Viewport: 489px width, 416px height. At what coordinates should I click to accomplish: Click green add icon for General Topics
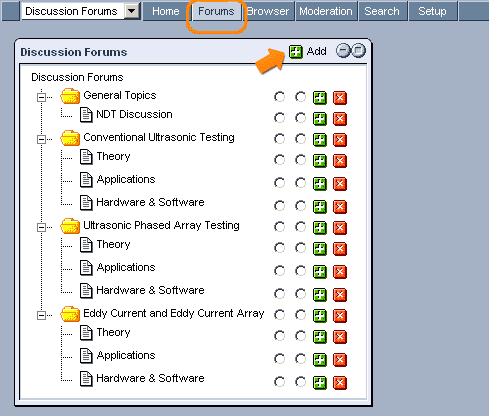coord(320,98)
